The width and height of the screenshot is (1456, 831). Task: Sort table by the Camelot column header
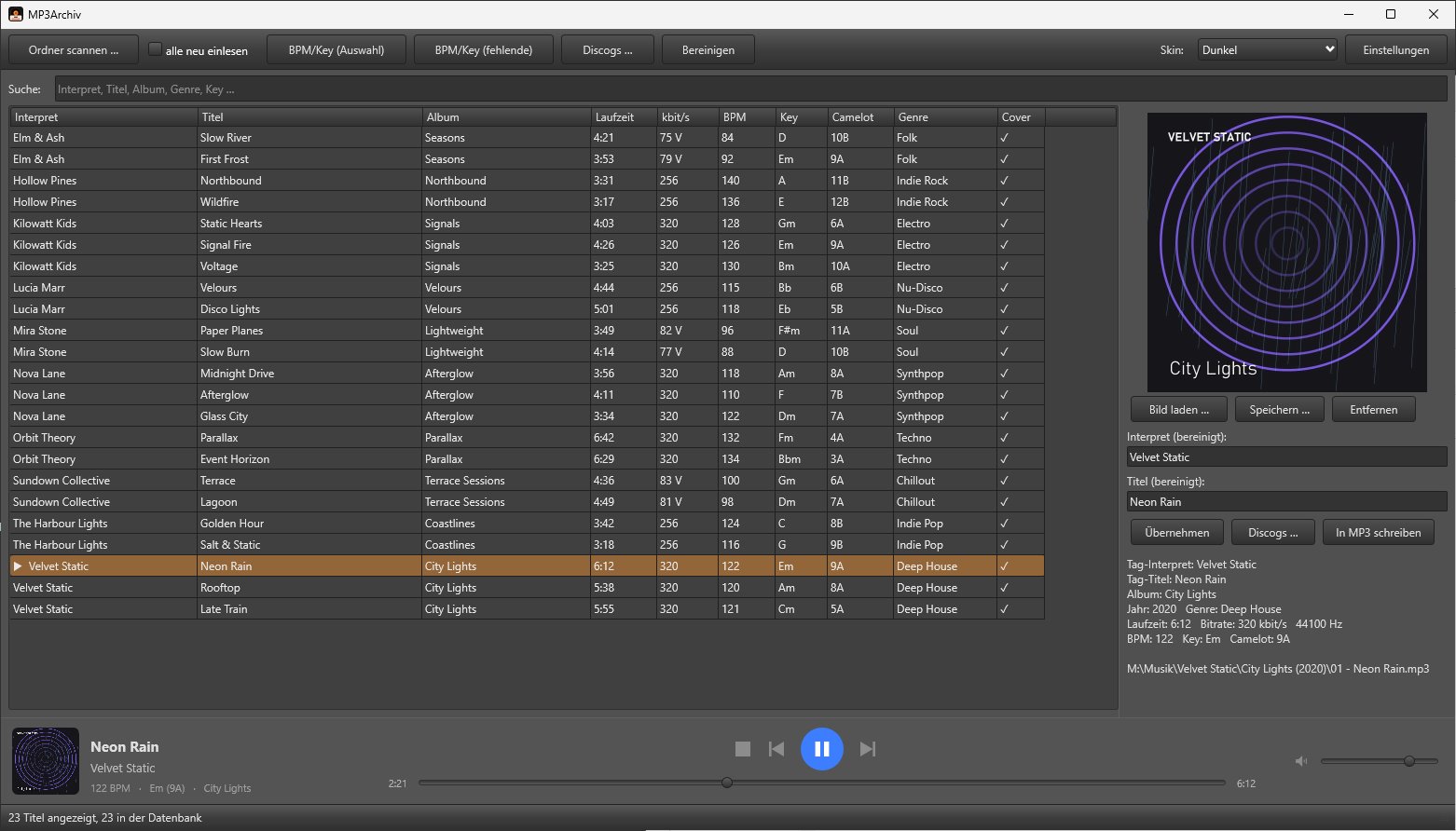click(860, 117)
